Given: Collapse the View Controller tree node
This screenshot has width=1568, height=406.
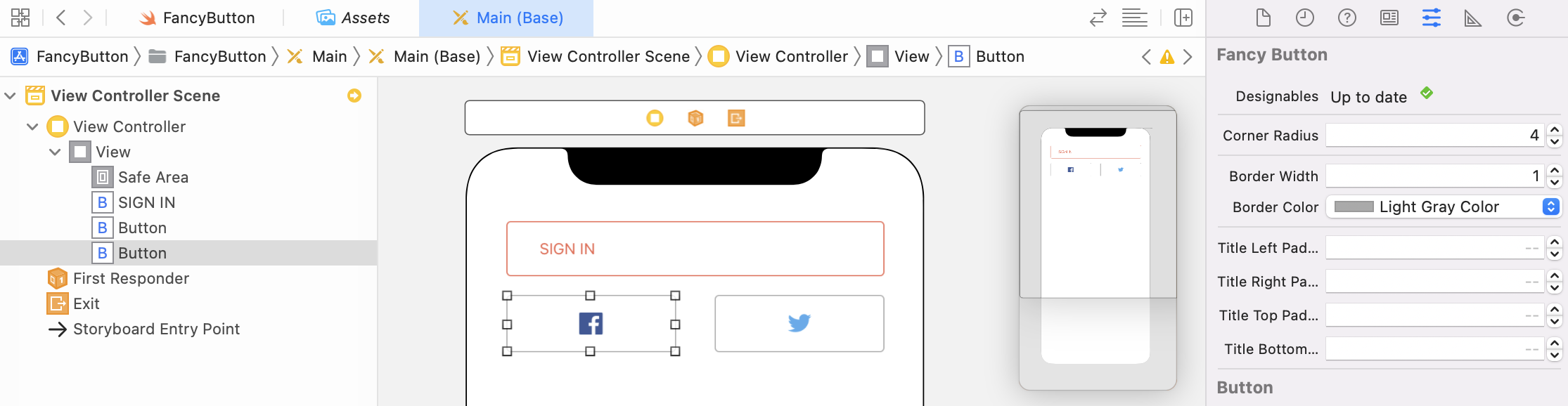Looking at the screenshot, I should tap(32, 126).
